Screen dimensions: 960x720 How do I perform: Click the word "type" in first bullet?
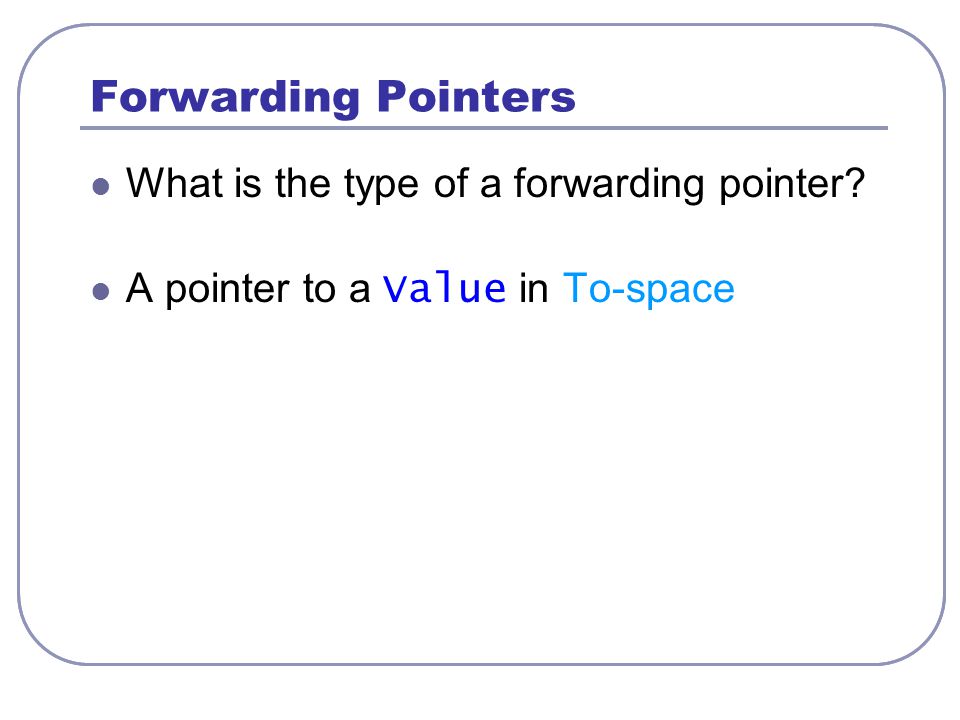point(381,186)
